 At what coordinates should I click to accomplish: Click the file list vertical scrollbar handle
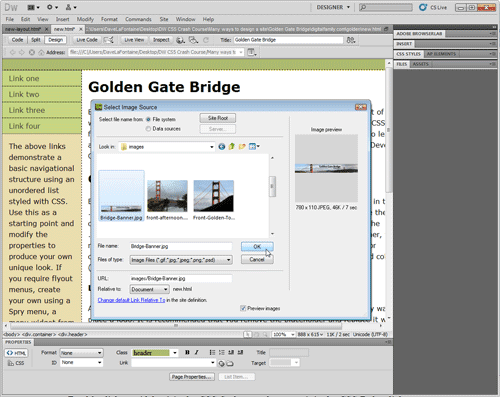click(272, 186)
